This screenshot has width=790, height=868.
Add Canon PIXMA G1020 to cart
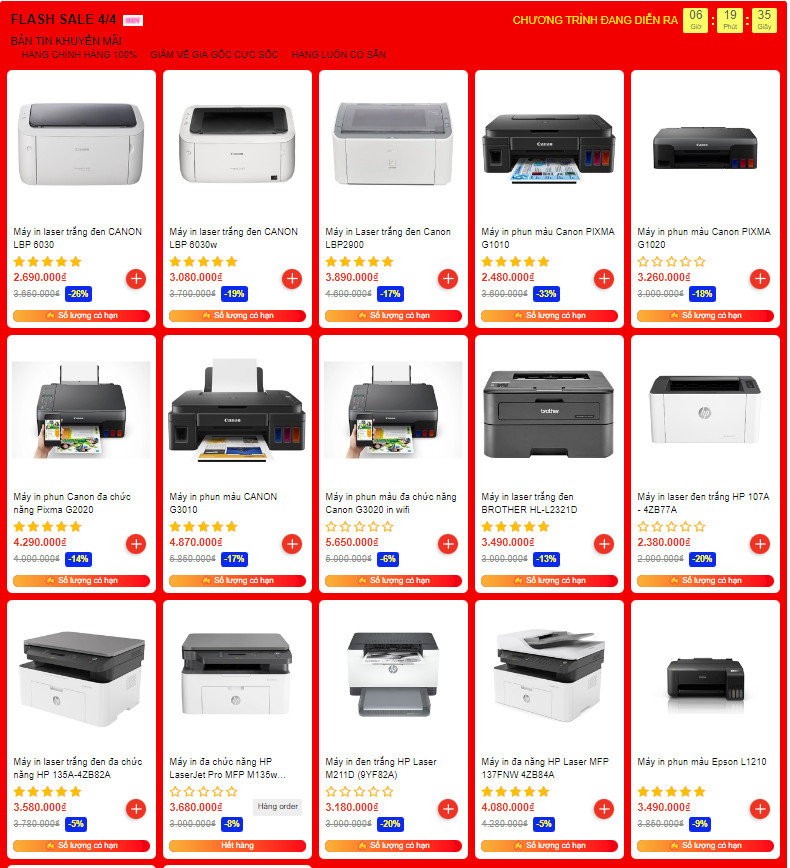(760, 278)
